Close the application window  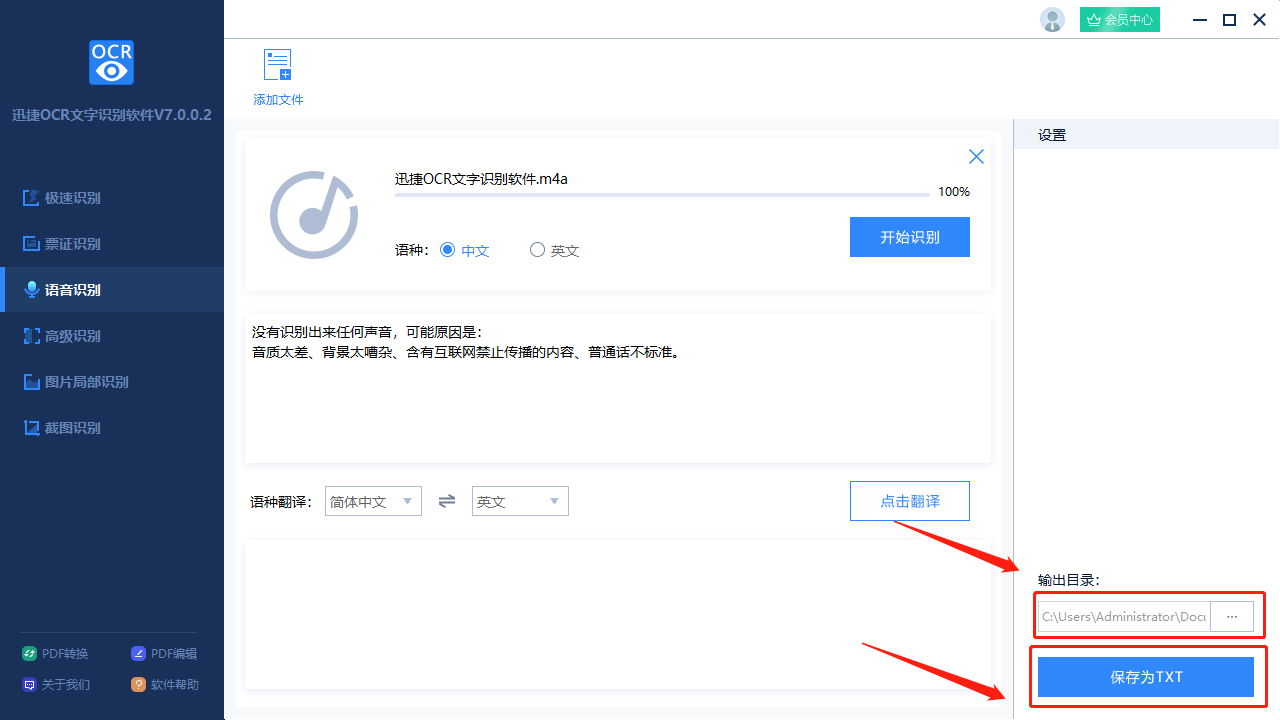tap(1260, 19)
